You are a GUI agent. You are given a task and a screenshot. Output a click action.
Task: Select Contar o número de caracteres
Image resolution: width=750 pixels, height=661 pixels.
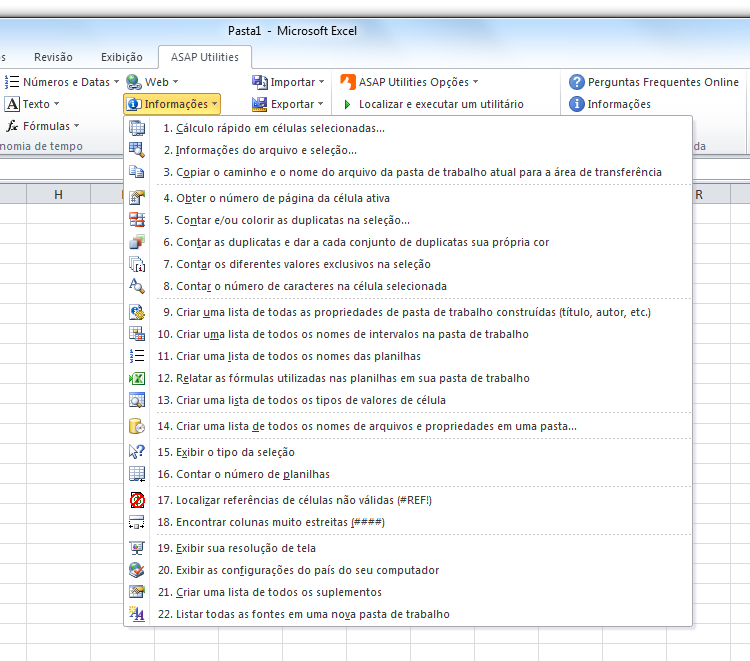point(408,286)
